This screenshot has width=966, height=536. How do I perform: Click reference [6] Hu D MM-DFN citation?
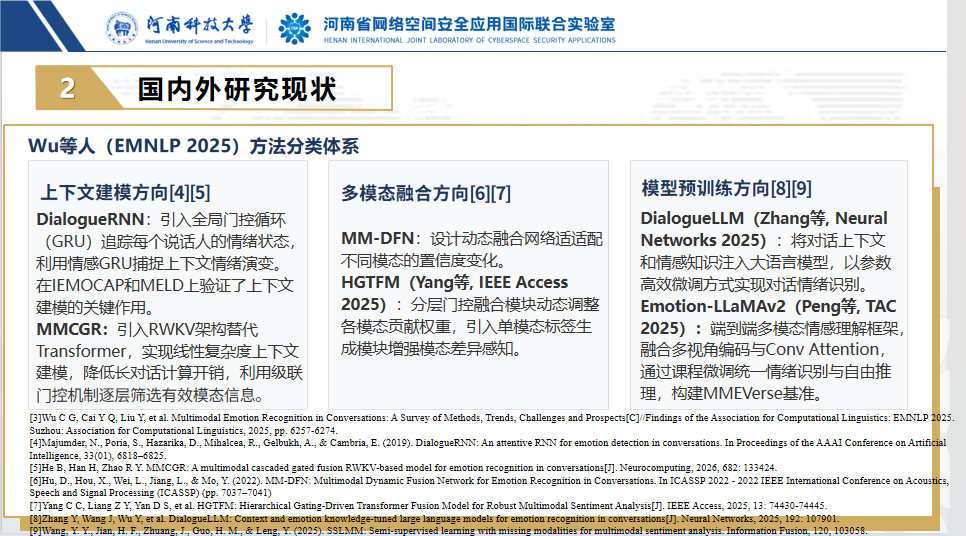(489, 486)
